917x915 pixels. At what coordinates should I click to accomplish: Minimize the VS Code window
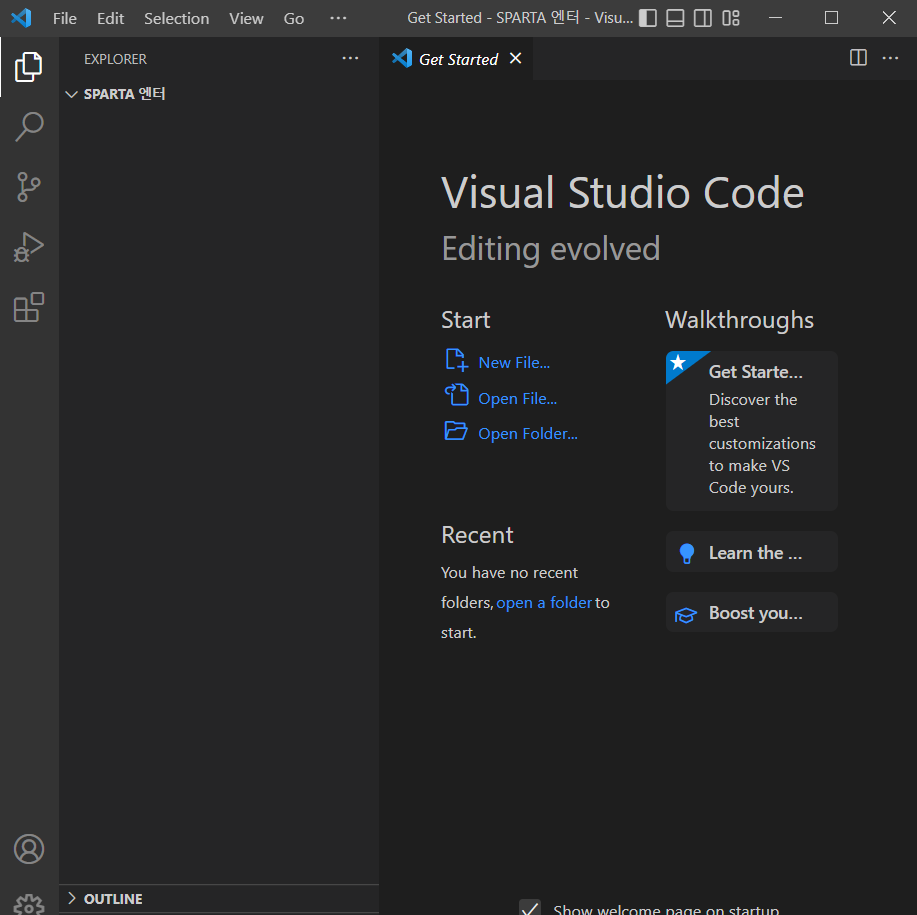click(x=775, y=18)
